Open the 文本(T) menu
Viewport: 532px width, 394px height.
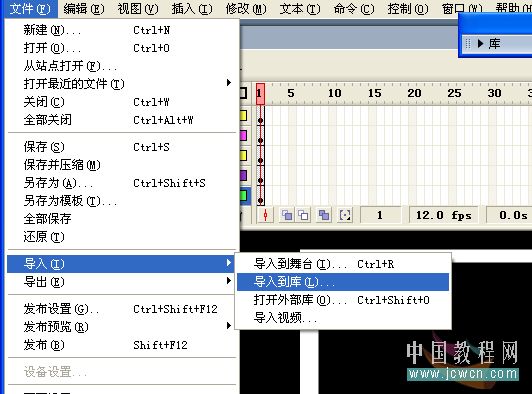tap(300, 9)
